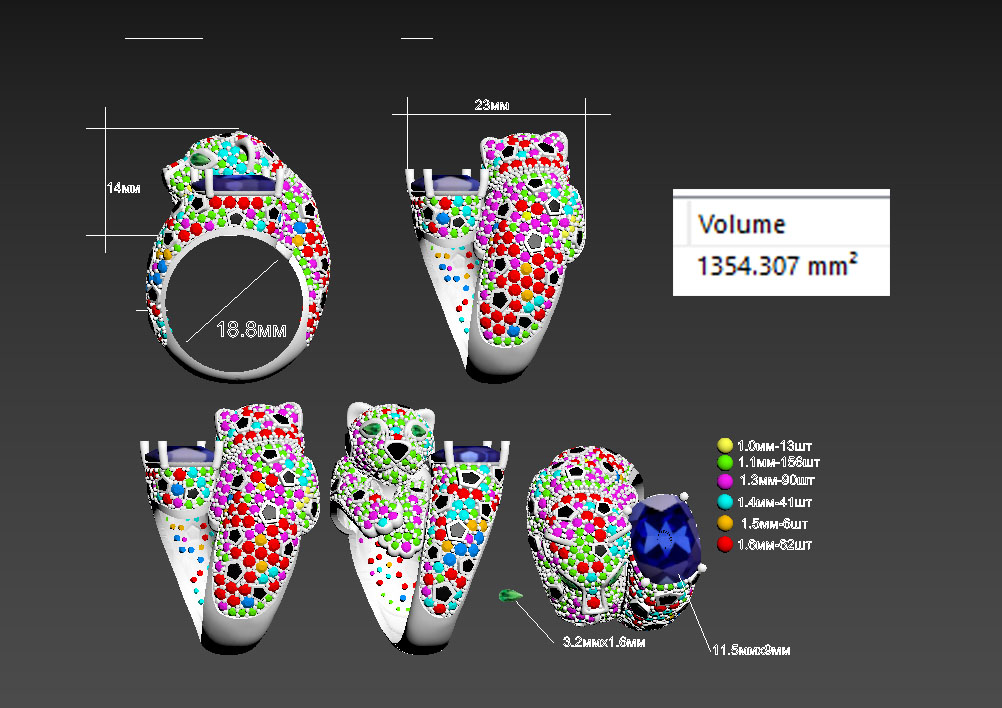Click the '23мм' width dimension label
Image resolution: width=1002 pixels, height=708 pixels.
pos(492,105)
